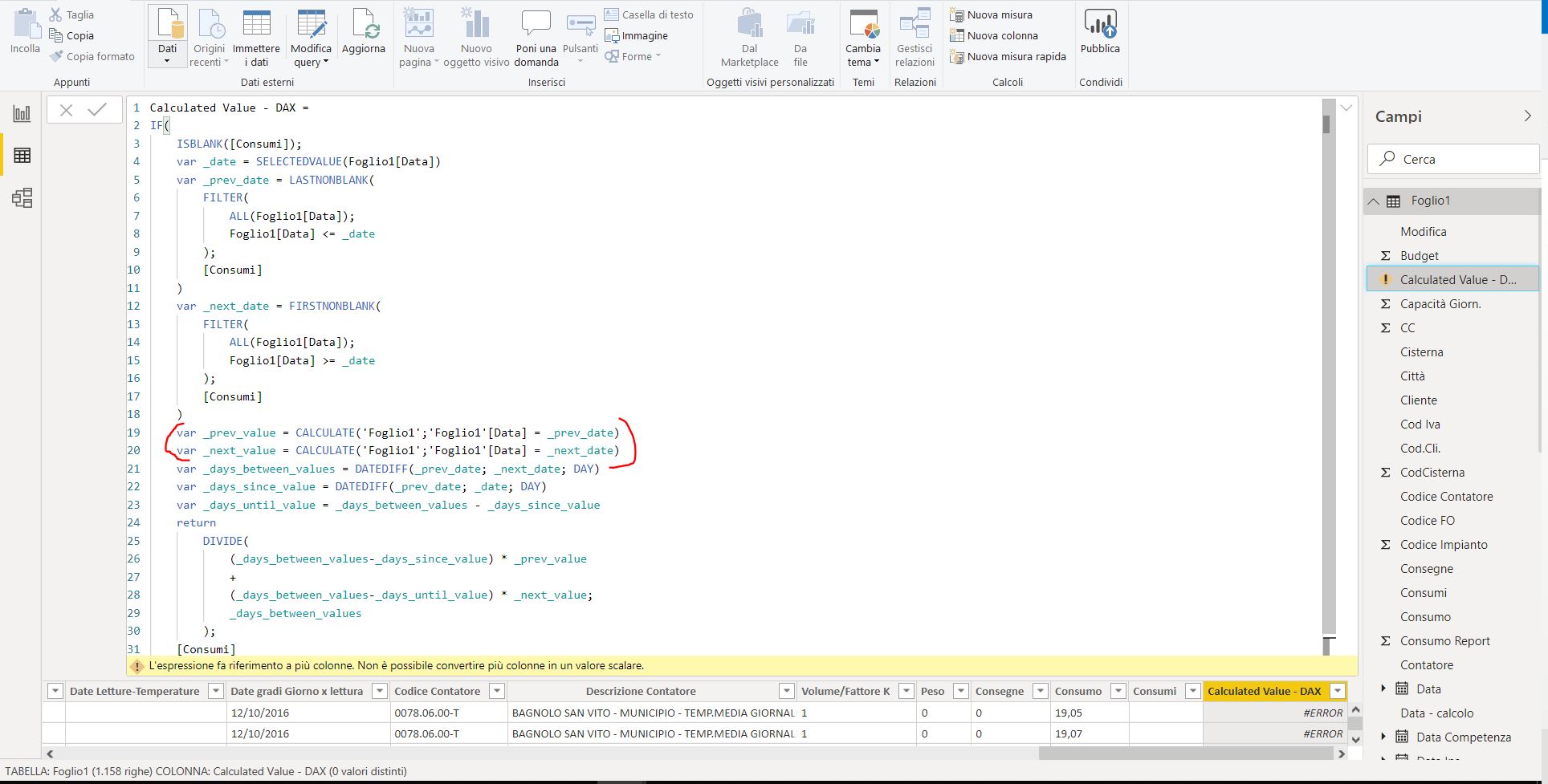Click scroll-down arrow of data table
Screen dimensions: 1548x784
[1355, 739]
